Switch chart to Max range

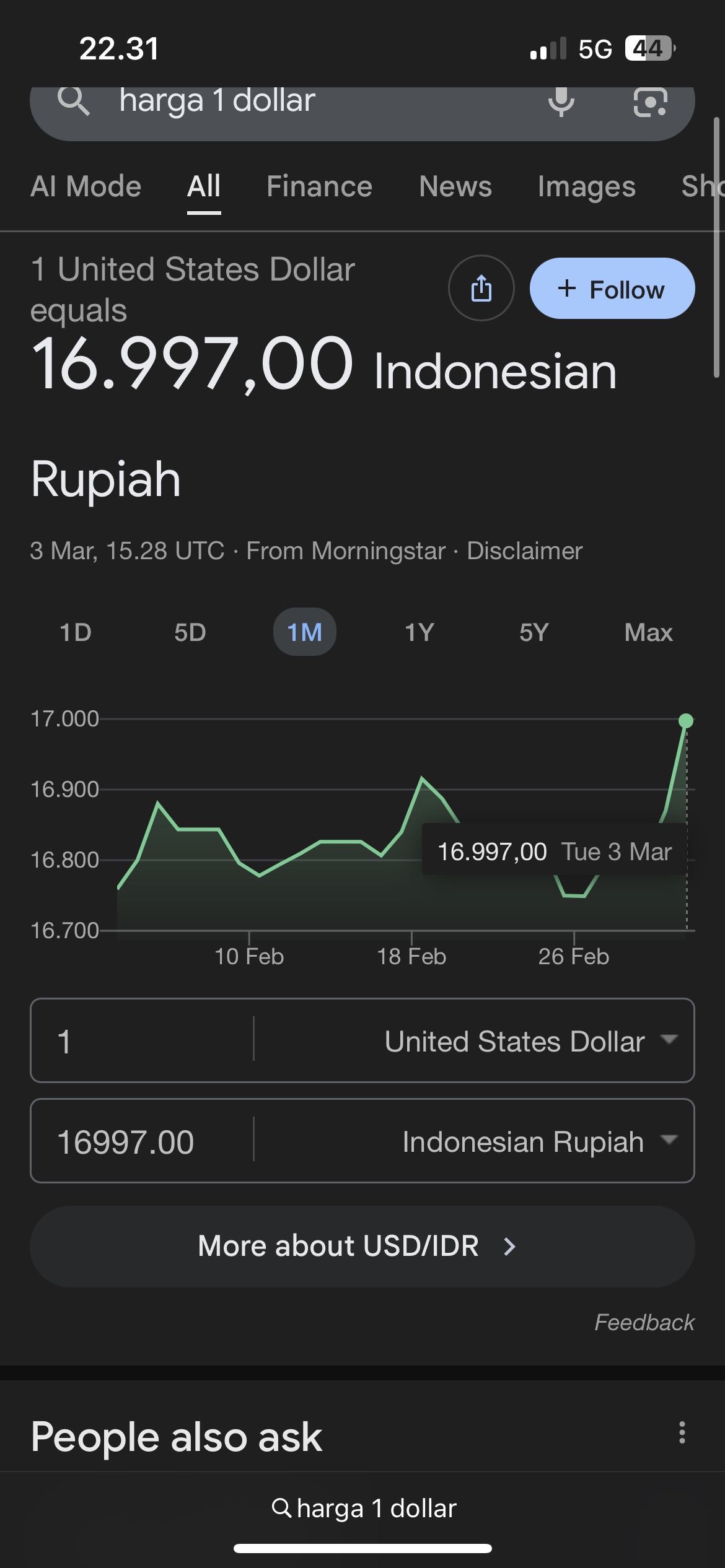click(648, 632)
